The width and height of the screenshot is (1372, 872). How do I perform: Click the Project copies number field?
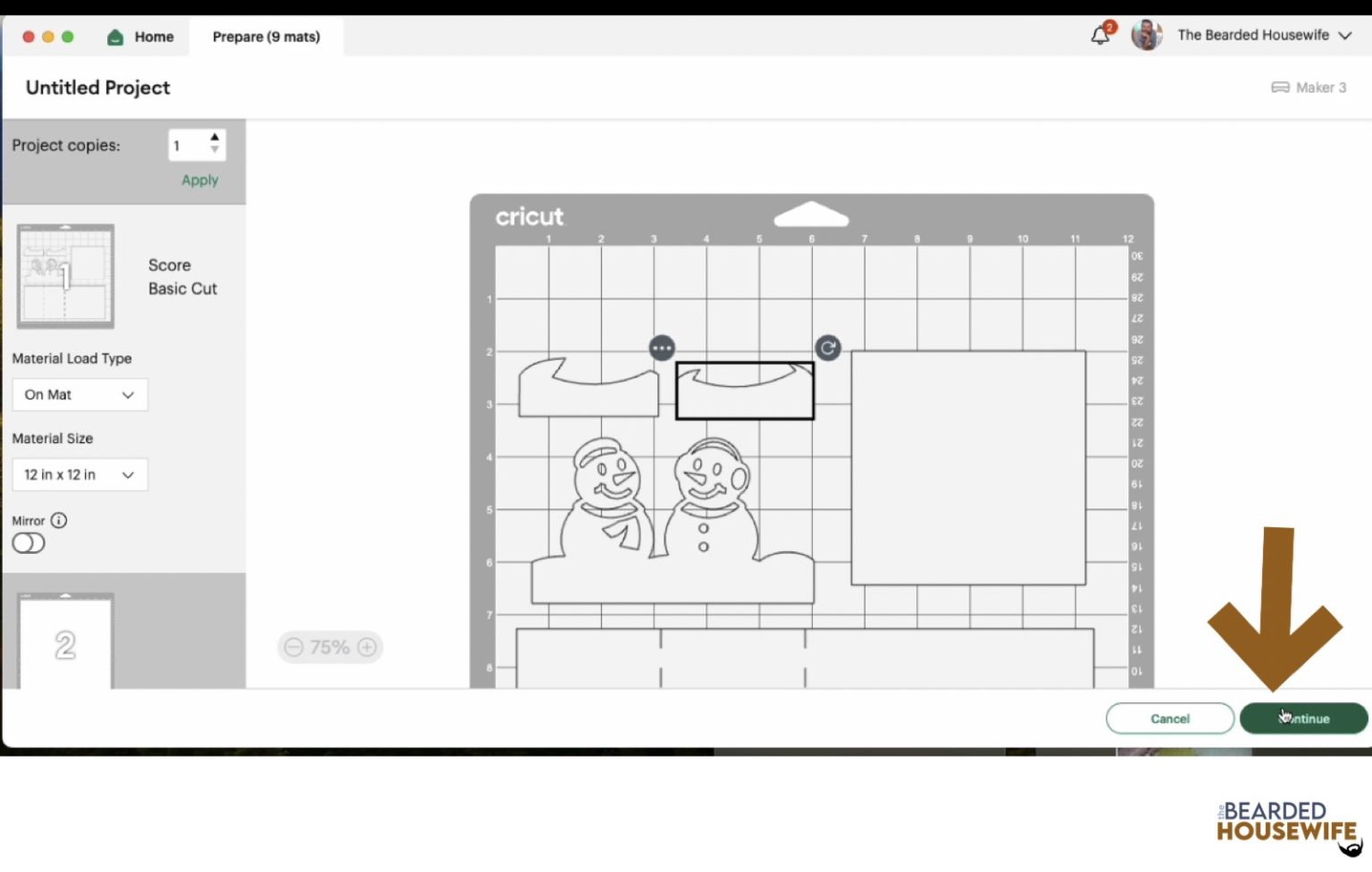[x=188, y=146]
